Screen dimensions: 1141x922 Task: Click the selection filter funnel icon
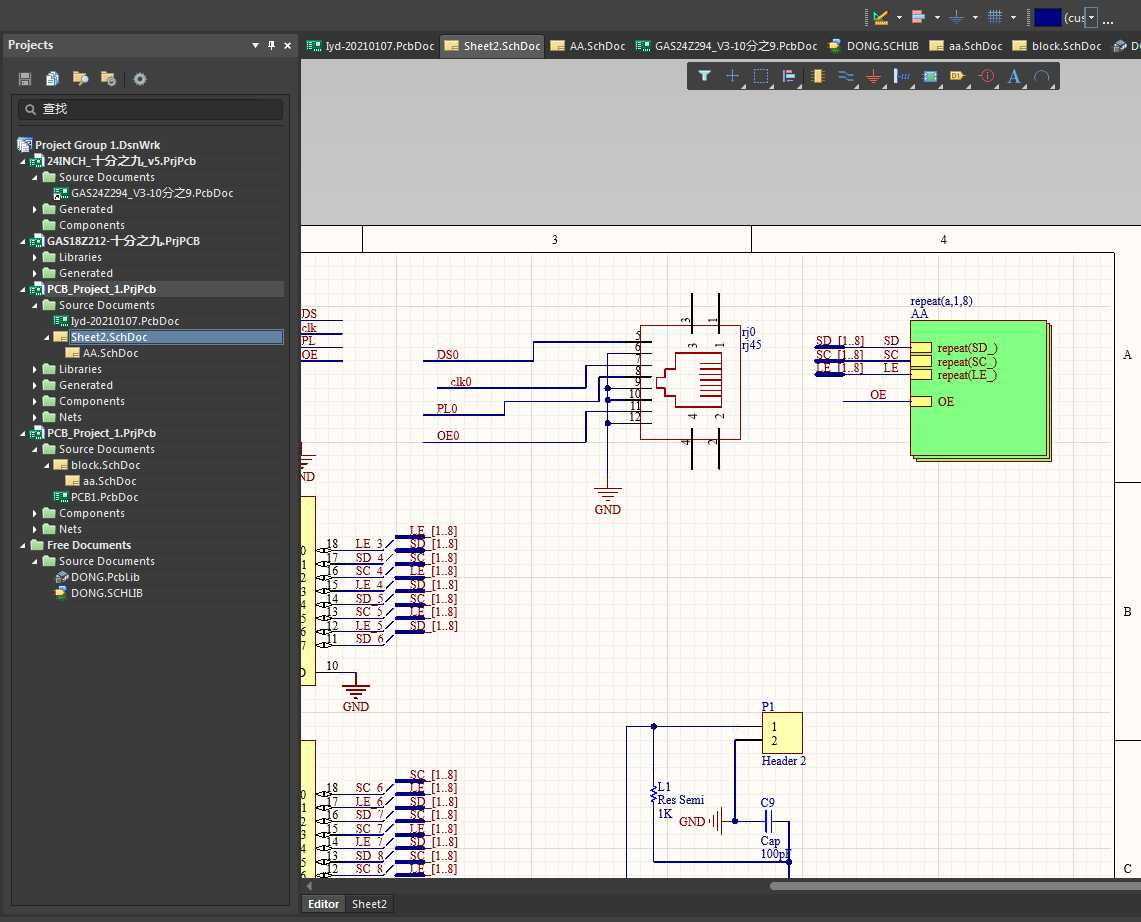(x=704, y=76)
